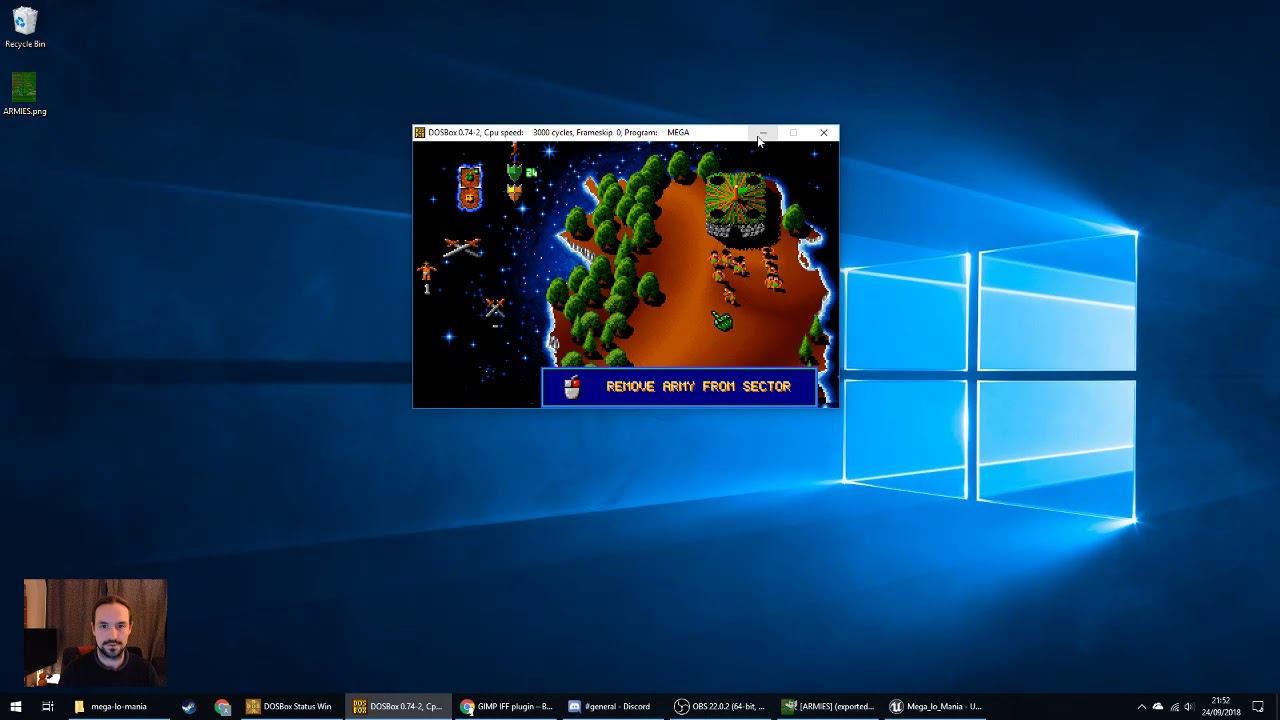
Task: Switch to DOSBox 0.74-2 taskbar item
Action: 398,706
